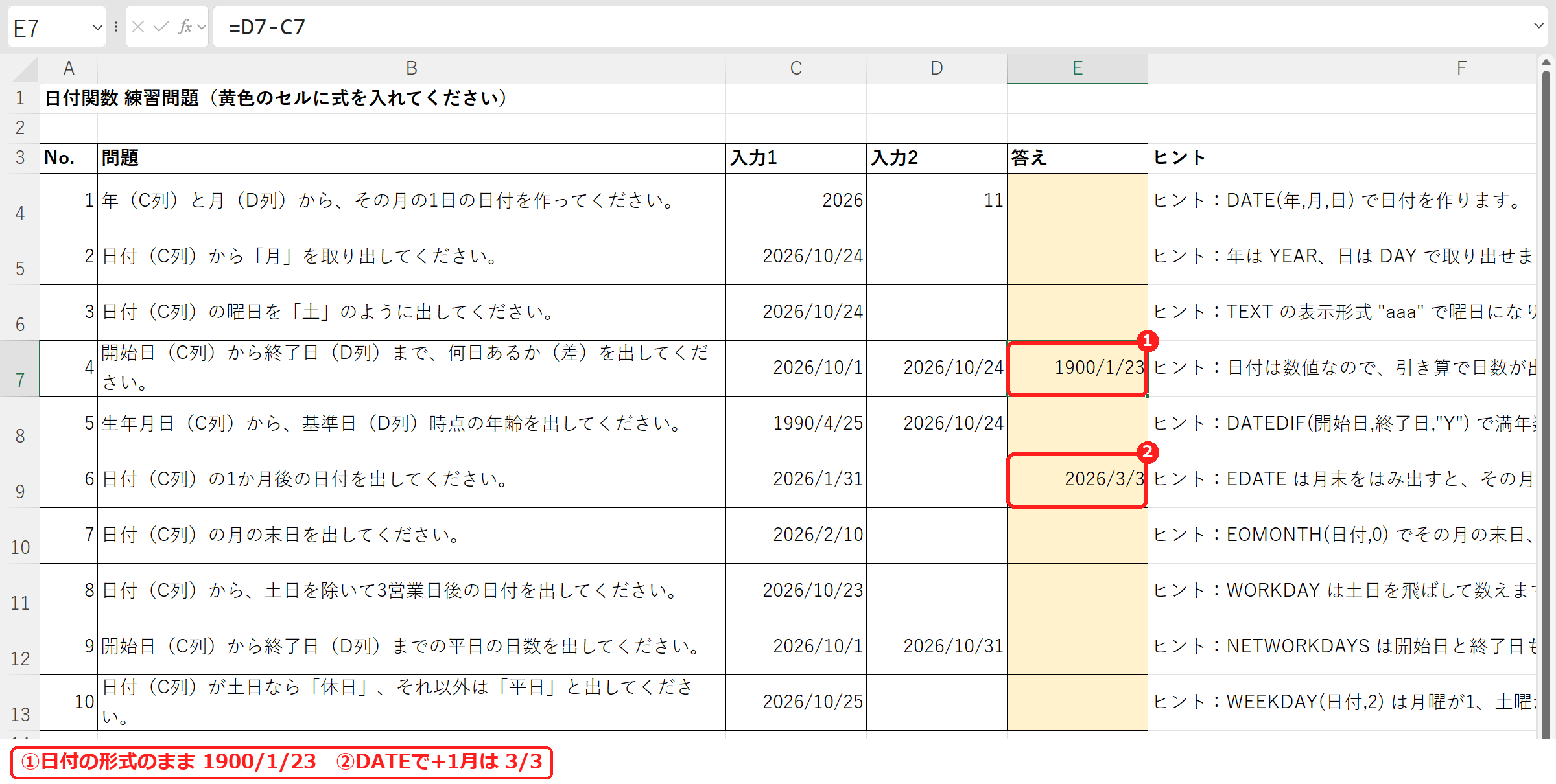Screen dimensions: 1556x784
Task: Click the cell with 2026/10/25
Action: pyautogui.click(x=796, y=702)
